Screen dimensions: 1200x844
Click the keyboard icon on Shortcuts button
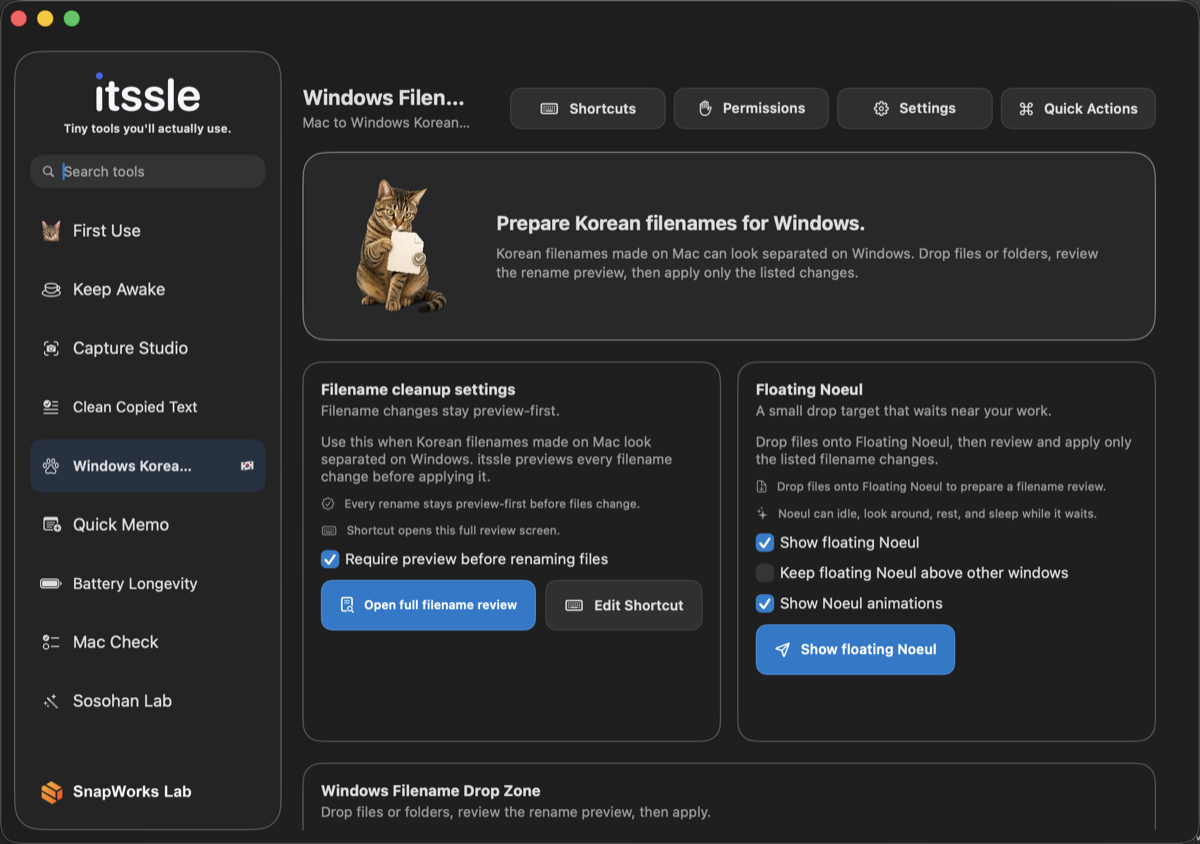click(x=549, y=109)
